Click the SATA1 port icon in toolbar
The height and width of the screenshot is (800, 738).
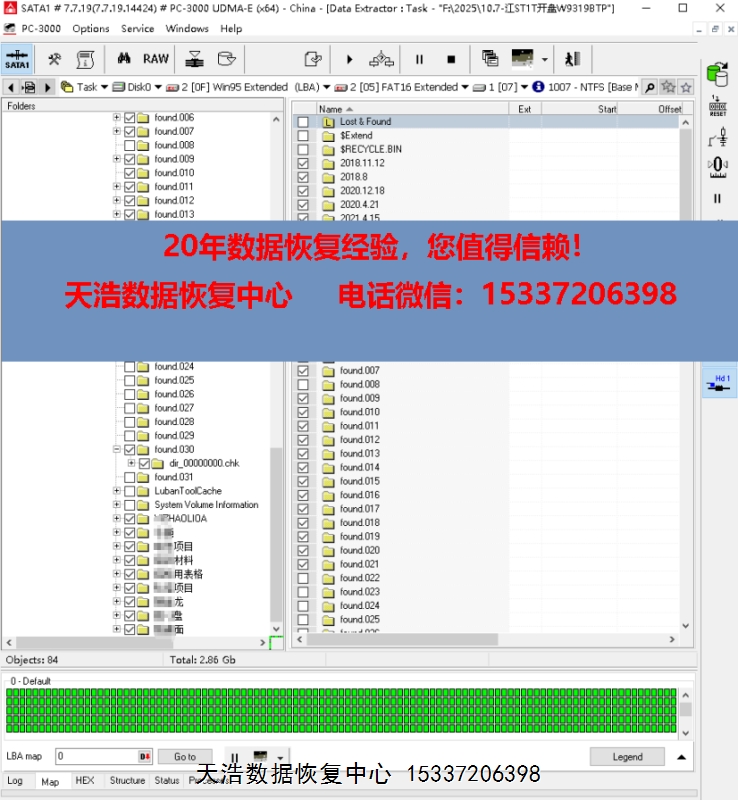(17, 59)
